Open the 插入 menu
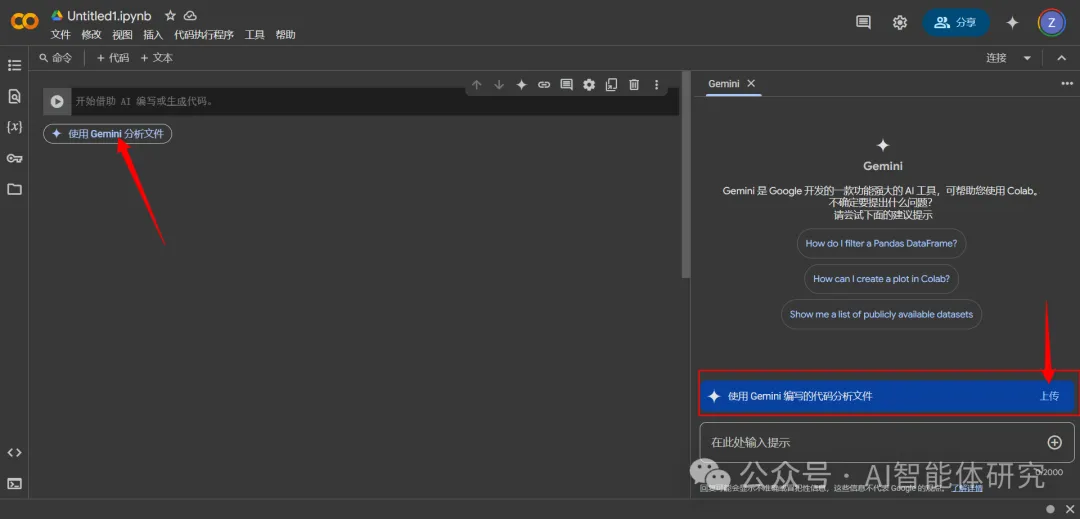This screenshot has width=1080, height=519. tap(153, 34)
